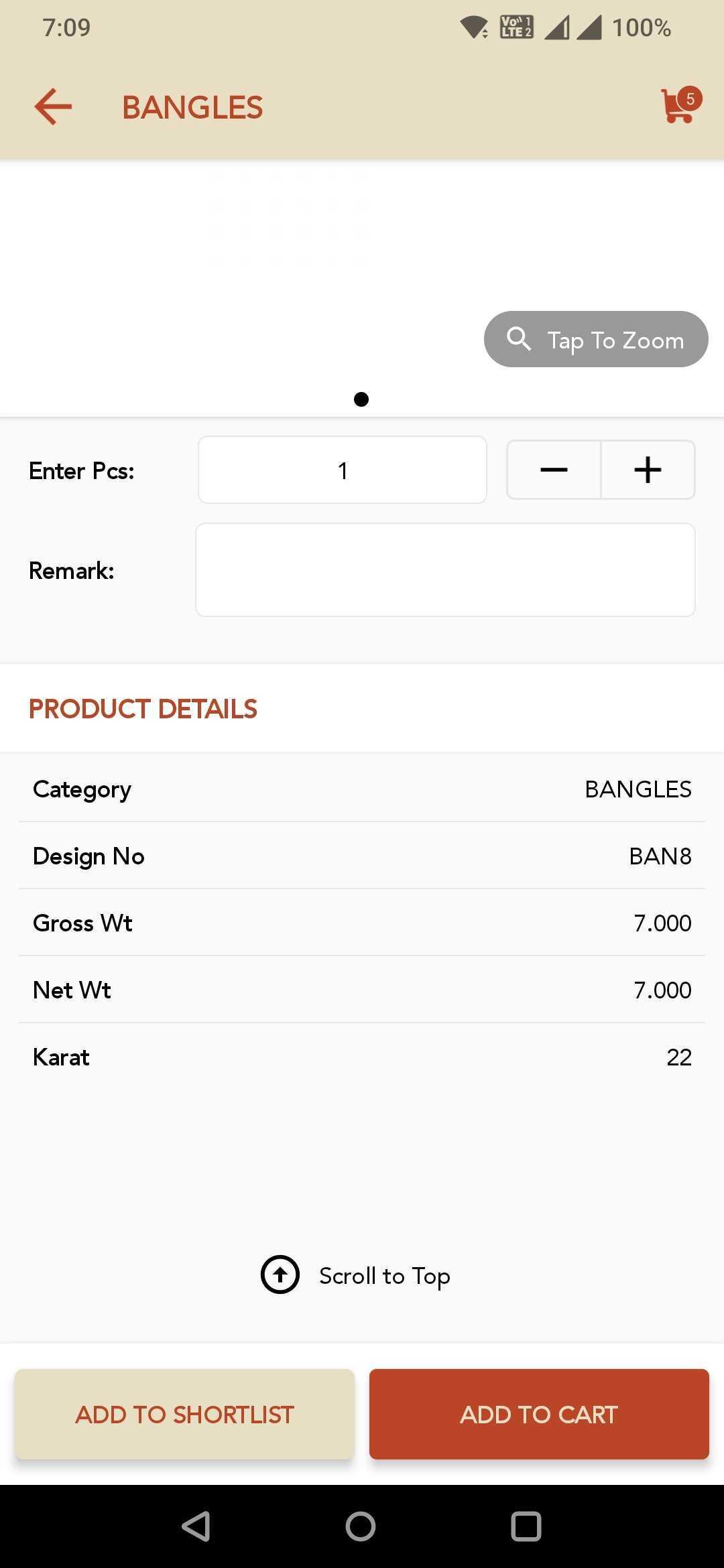Increase pieces with the plus button
This screenshot has width=724, height=1568.
648,470
